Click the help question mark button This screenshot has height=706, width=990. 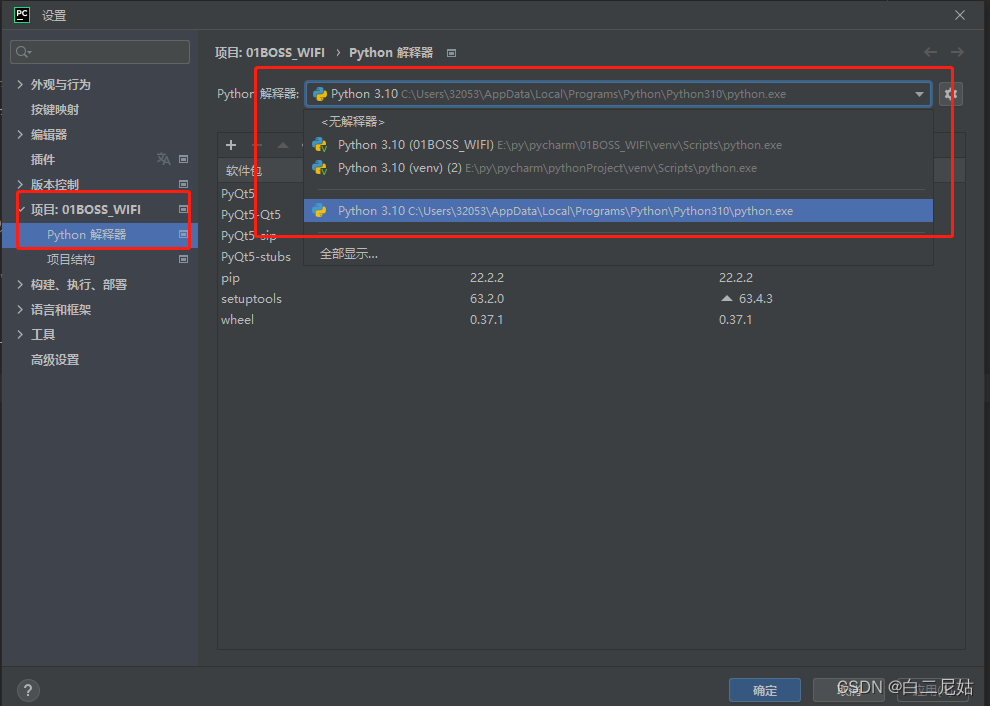coord(28,690)
